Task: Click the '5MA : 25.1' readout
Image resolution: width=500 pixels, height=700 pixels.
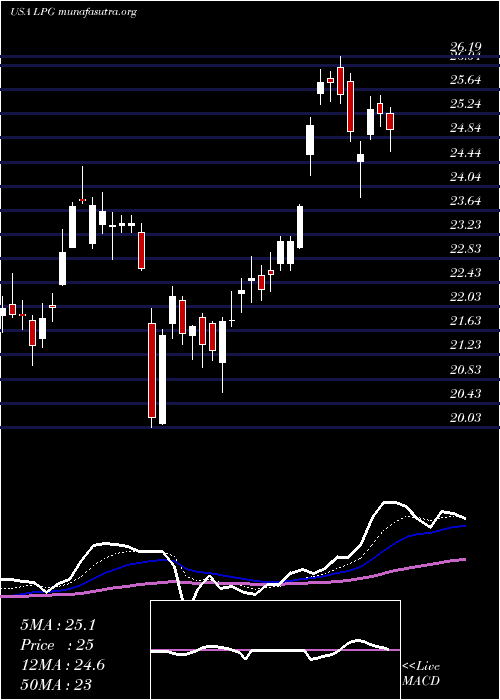Action: (x=58, y=625)
